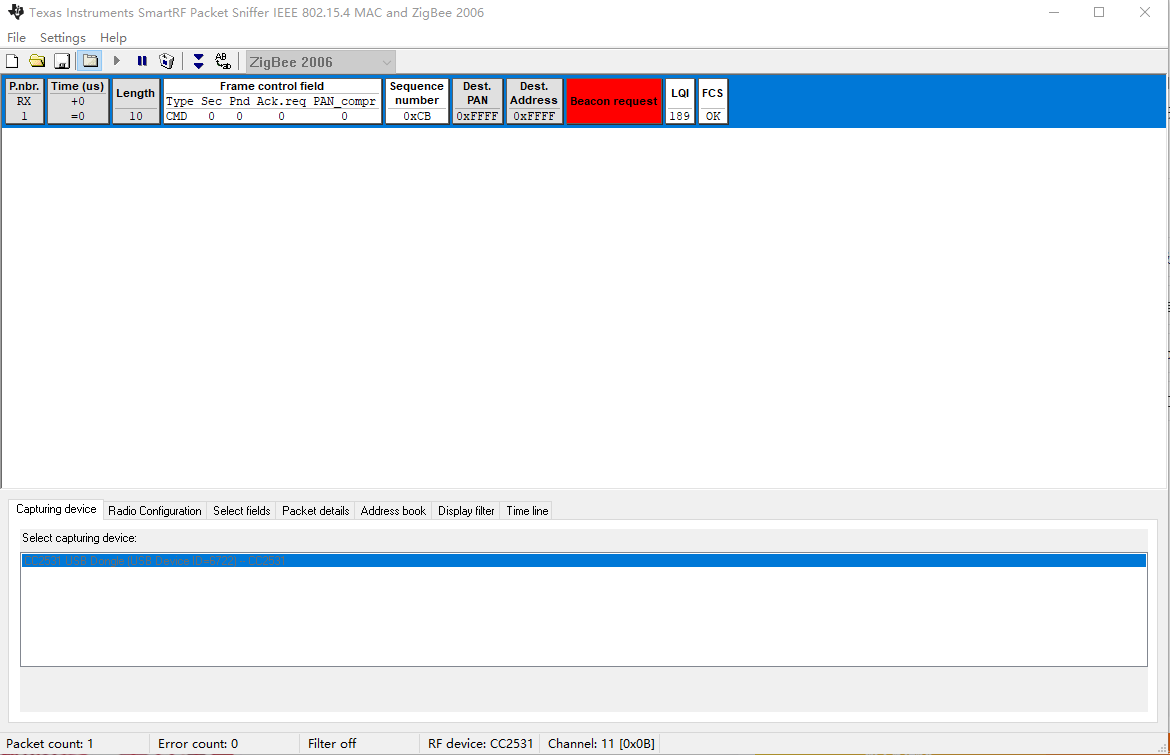Open a saved capture file

[37, 61]
